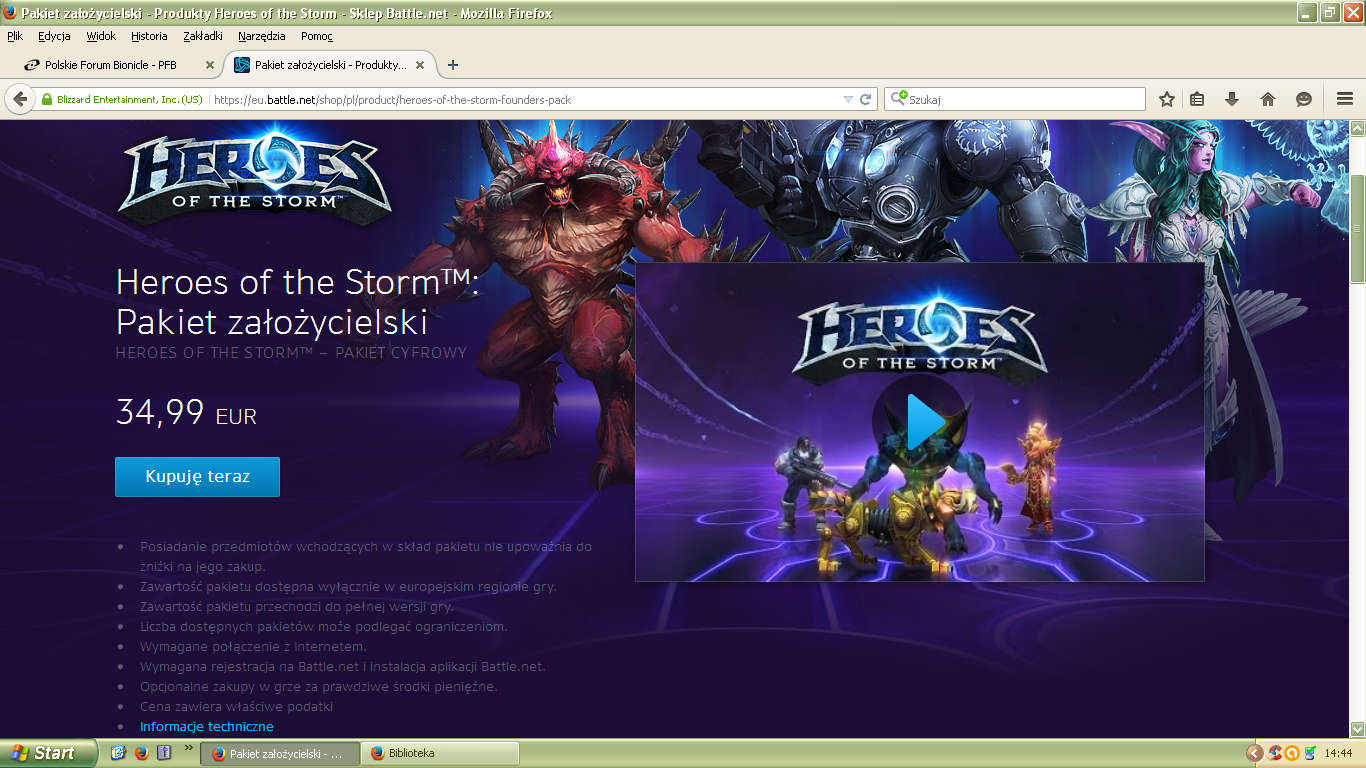Click the blue quick launch icon beside Start

(x=118, y=753)
